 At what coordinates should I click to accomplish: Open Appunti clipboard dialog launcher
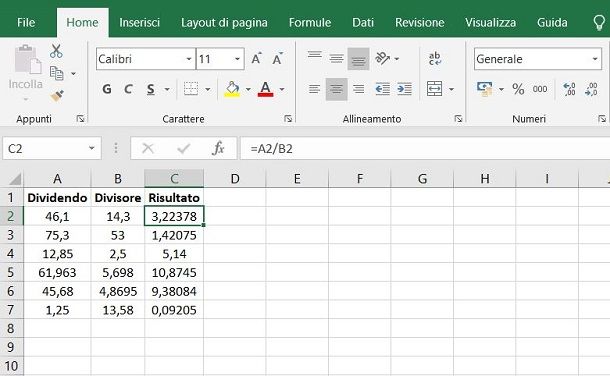[x=81, y=119]
